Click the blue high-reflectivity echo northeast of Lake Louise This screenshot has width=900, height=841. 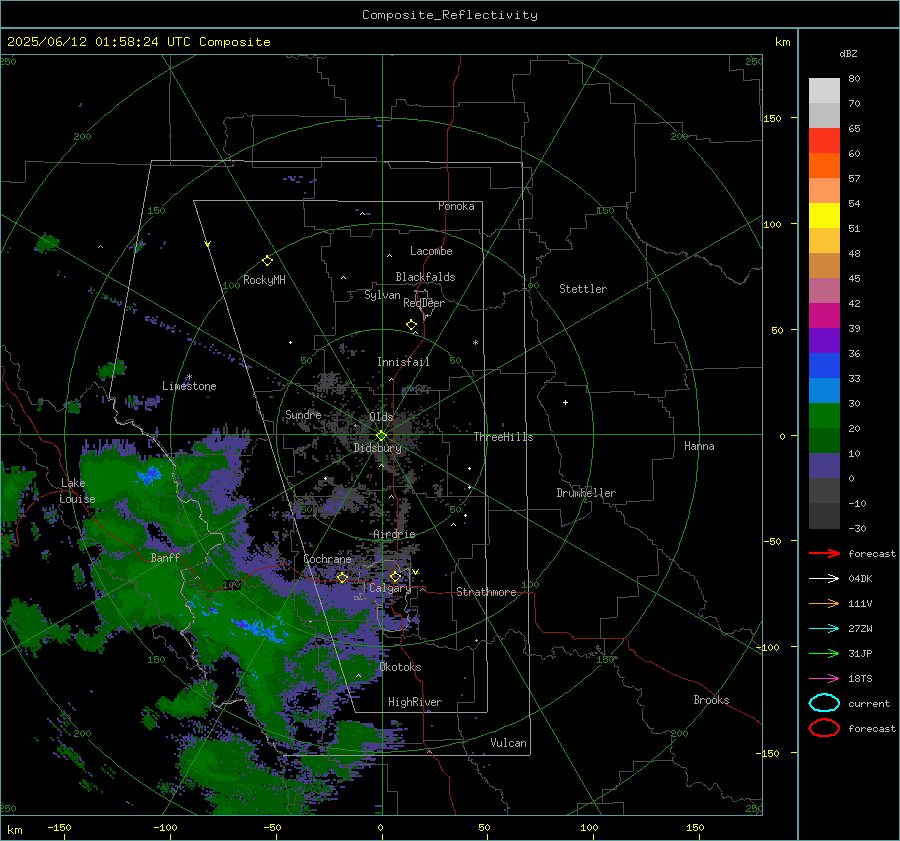(149, 475)
